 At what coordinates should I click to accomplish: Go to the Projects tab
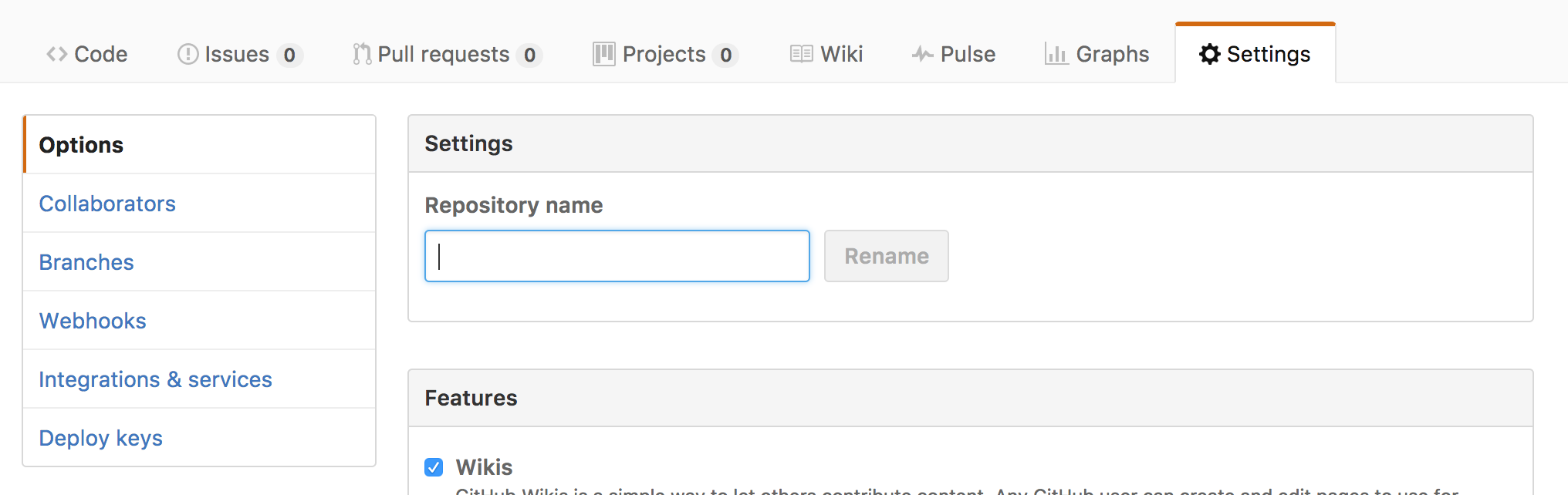click(665, 54)
